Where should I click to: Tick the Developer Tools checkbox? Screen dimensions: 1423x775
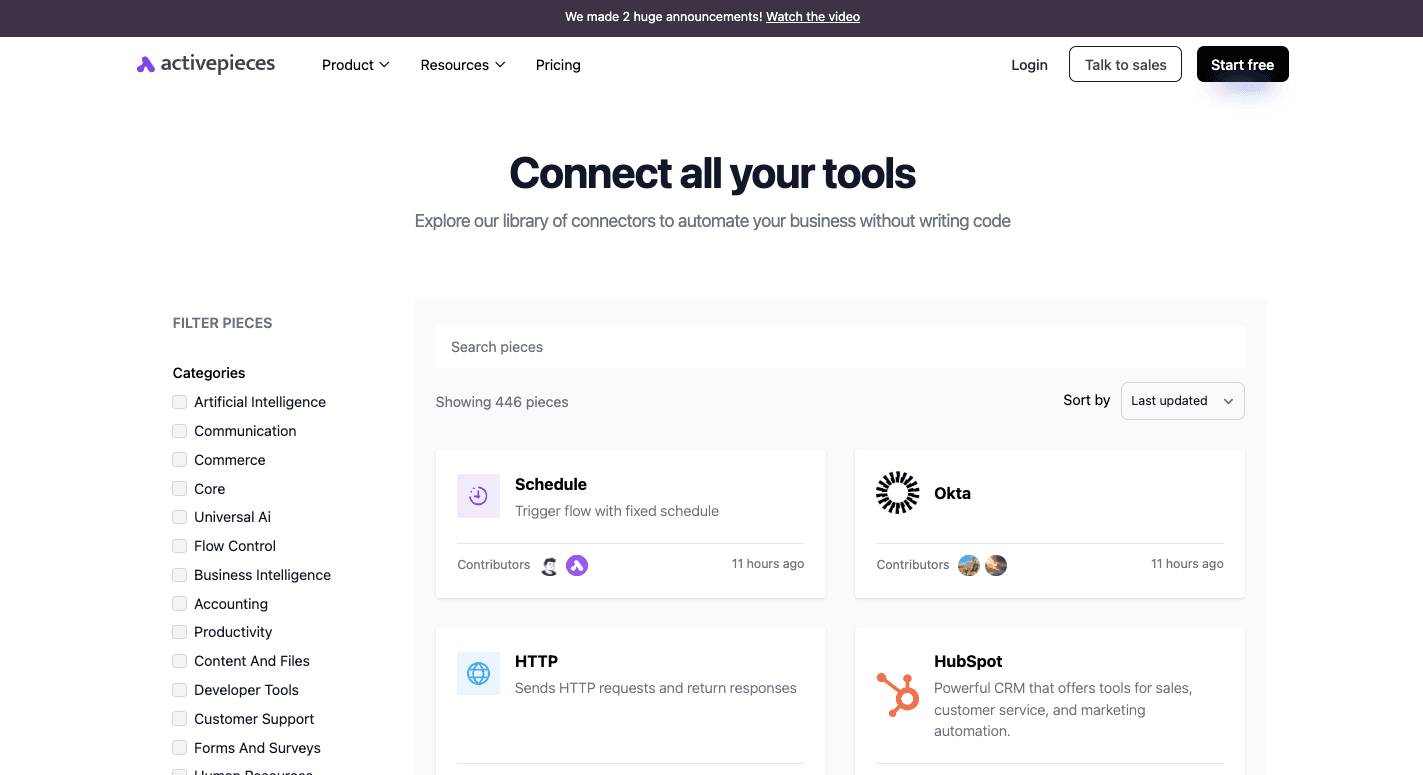tap(180, 690)
